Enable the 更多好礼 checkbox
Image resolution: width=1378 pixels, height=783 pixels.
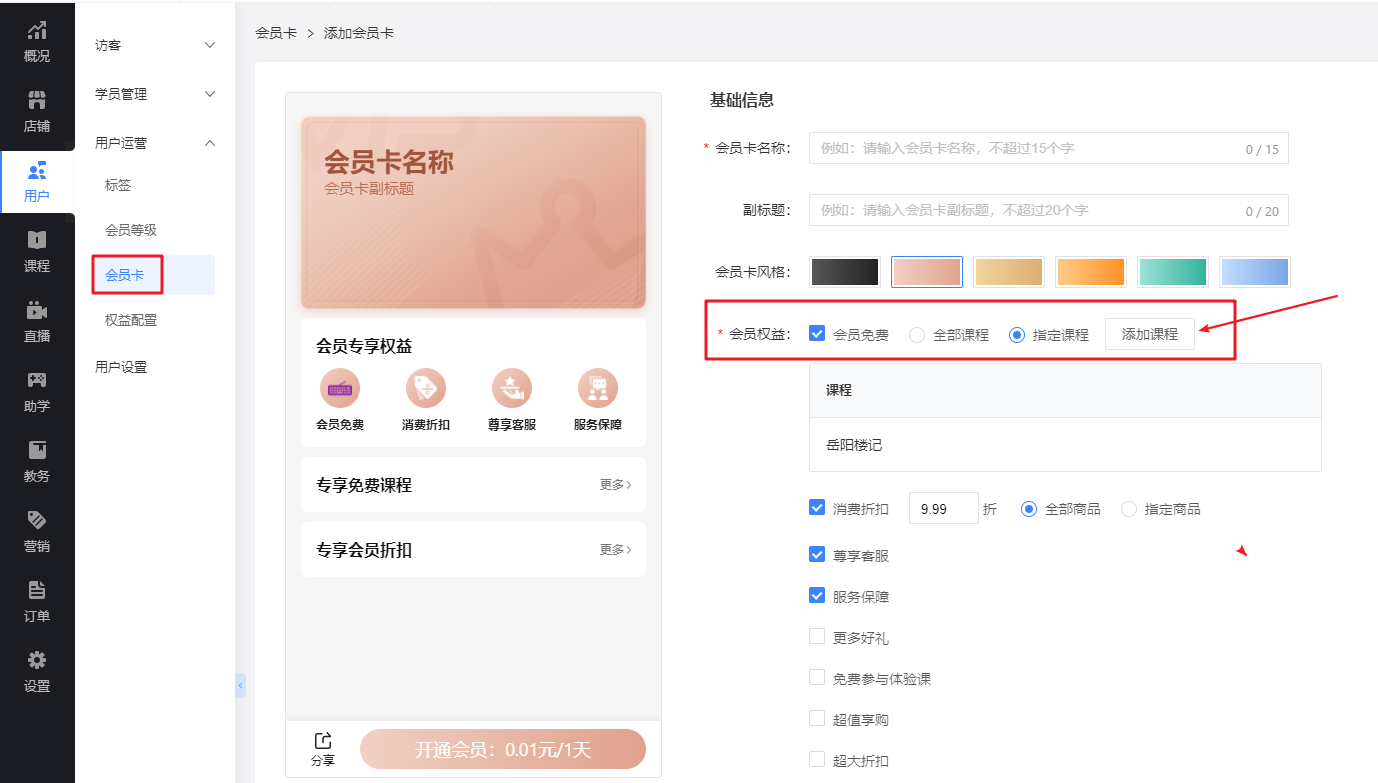pyautogui.click(x=817, y=637)
